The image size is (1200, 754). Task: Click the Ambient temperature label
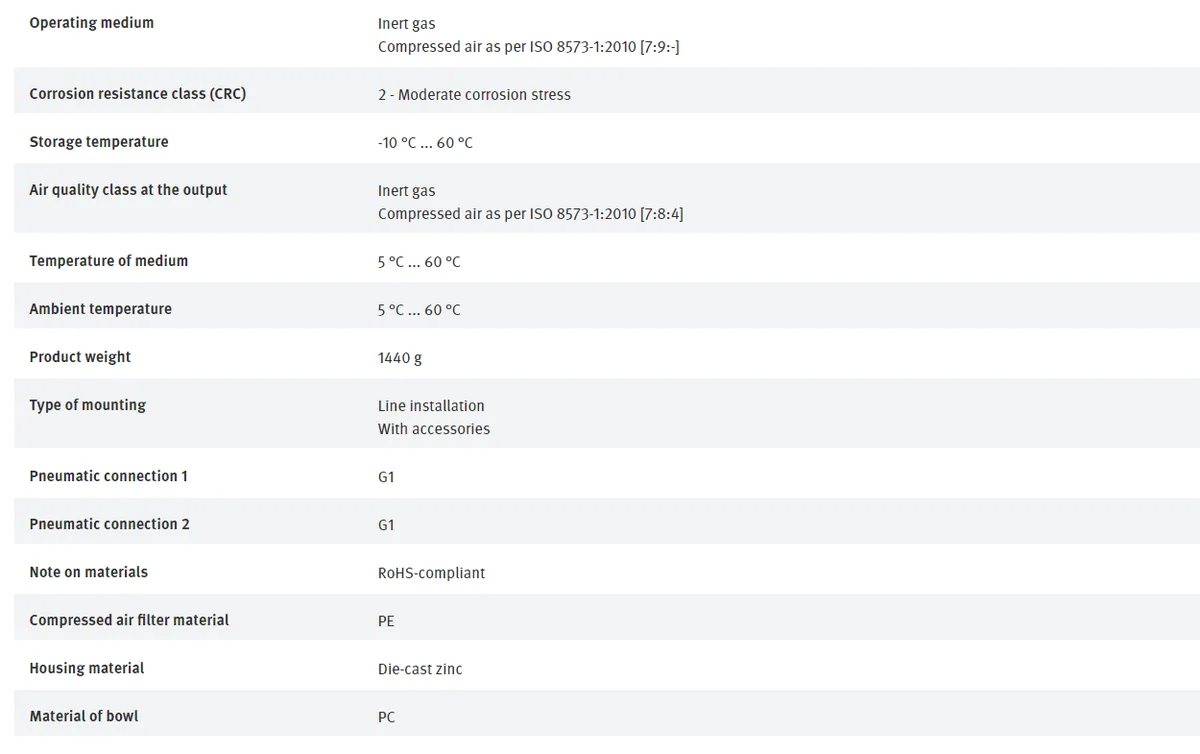(x=101, y=309)
